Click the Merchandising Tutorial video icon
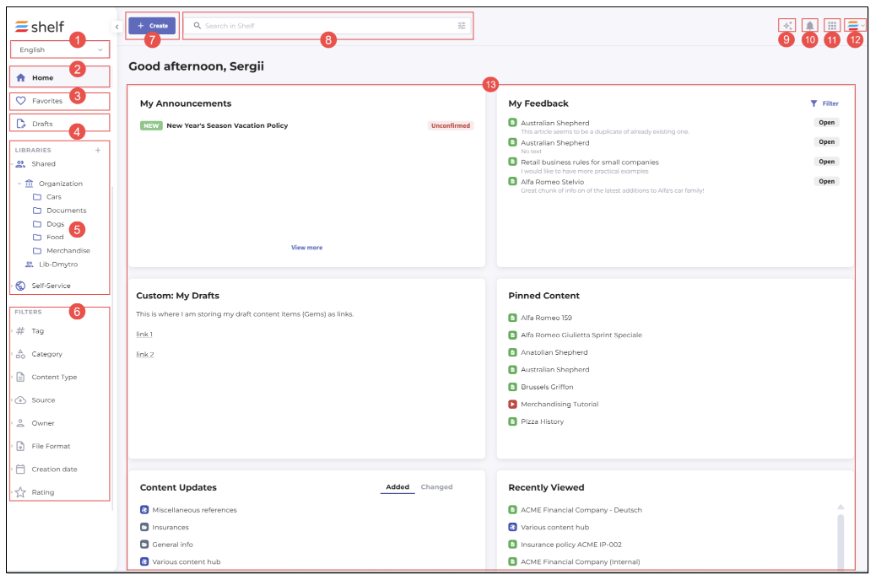This screenshot has height=580, width=878. [x=512, y=404]
